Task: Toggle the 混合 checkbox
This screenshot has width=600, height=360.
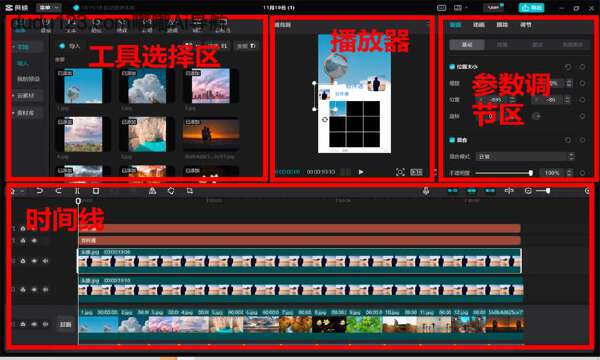Action: 452,140
